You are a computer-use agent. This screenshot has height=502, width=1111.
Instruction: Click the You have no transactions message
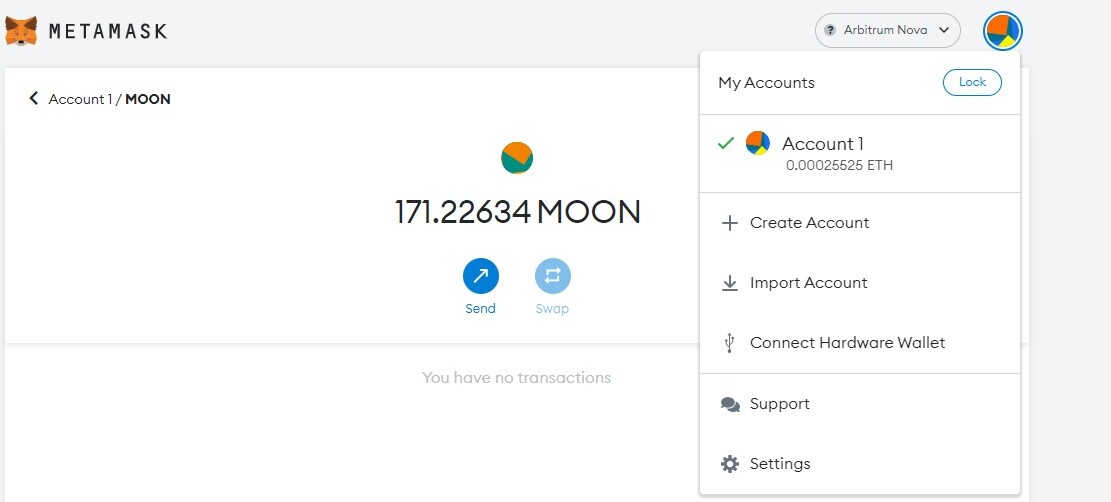tap(517, 377)
